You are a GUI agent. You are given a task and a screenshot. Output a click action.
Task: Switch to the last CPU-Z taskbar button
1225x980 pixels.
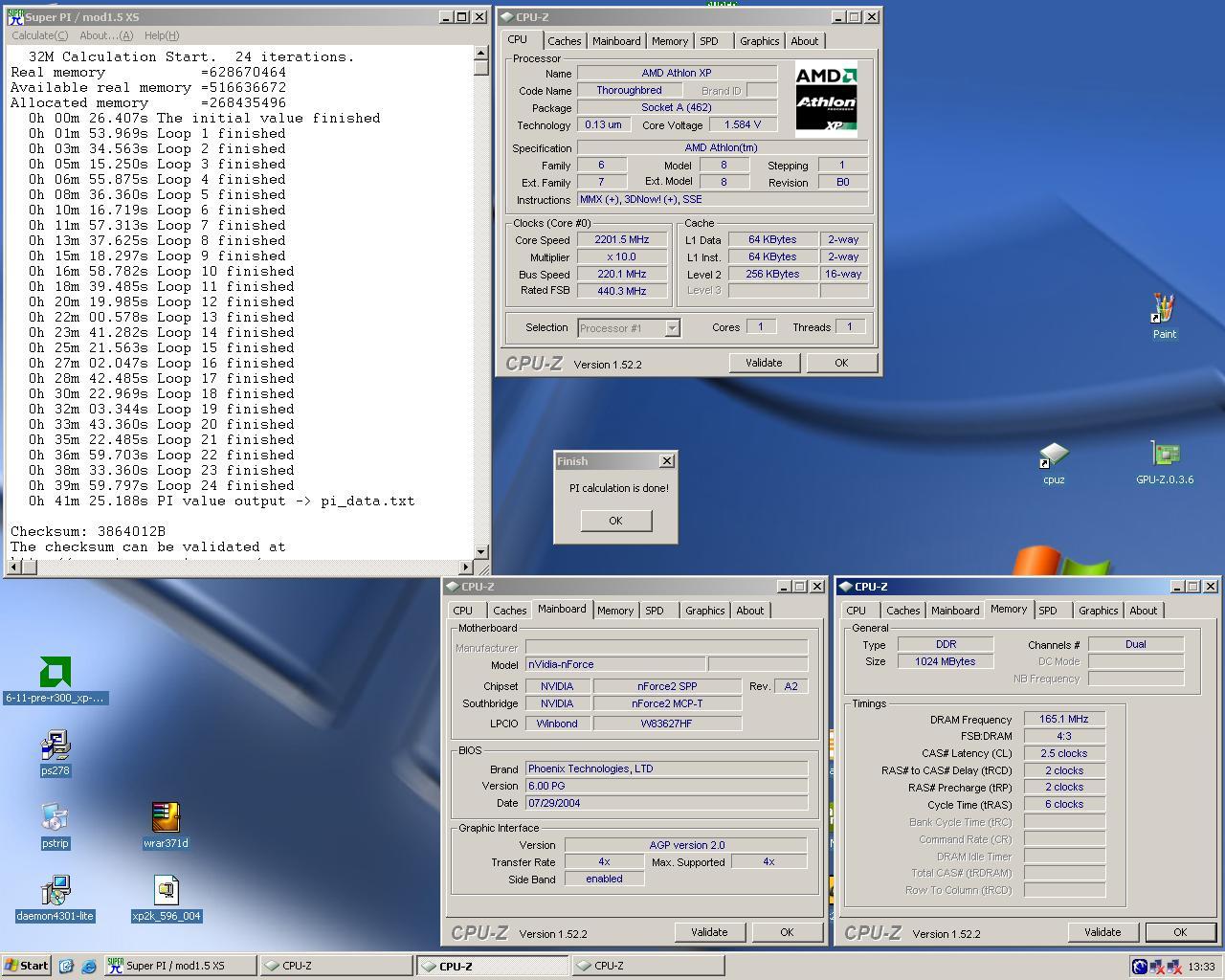click(648, 966)
